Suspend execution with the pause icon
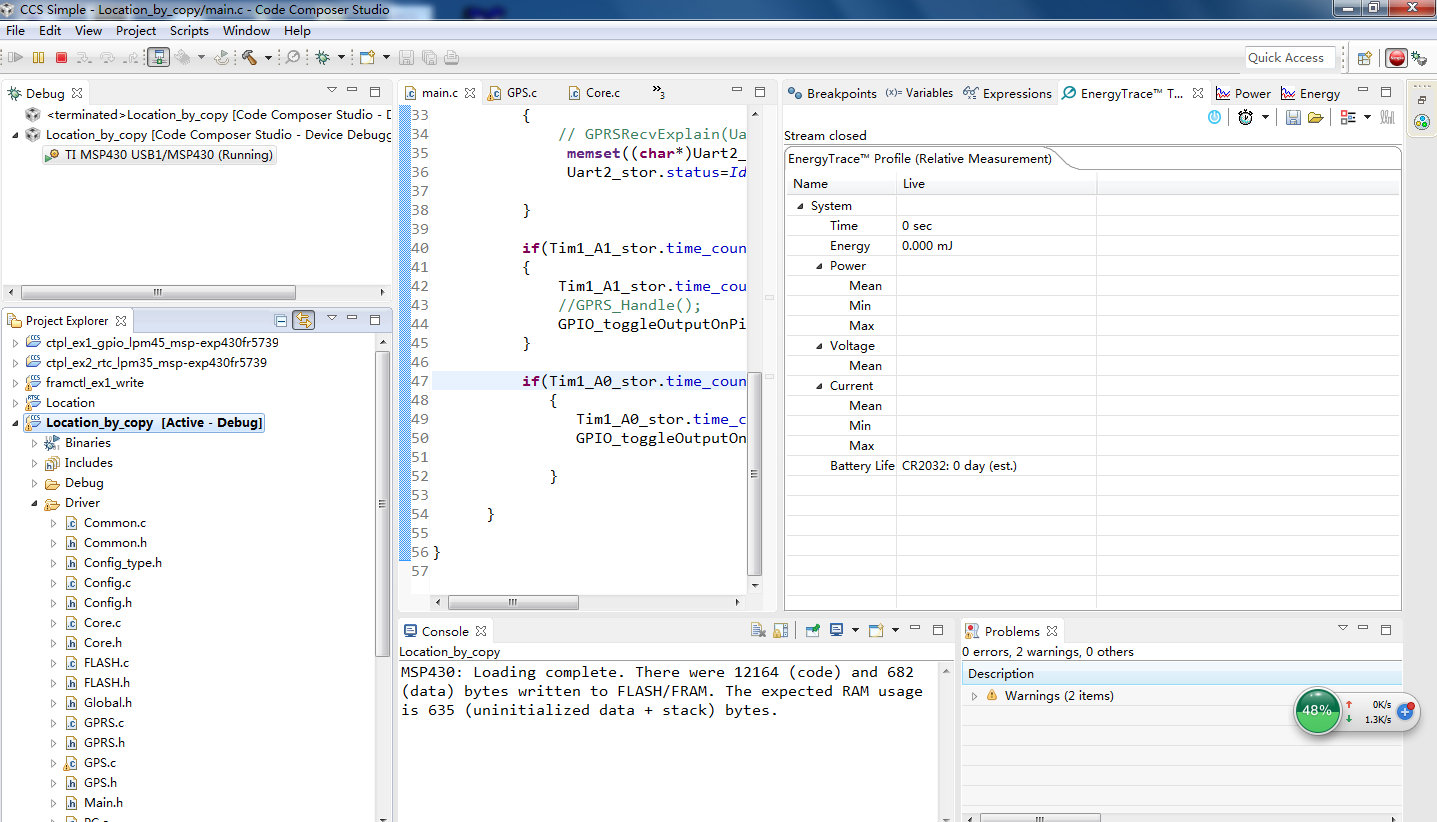 (x=38, y=58)
